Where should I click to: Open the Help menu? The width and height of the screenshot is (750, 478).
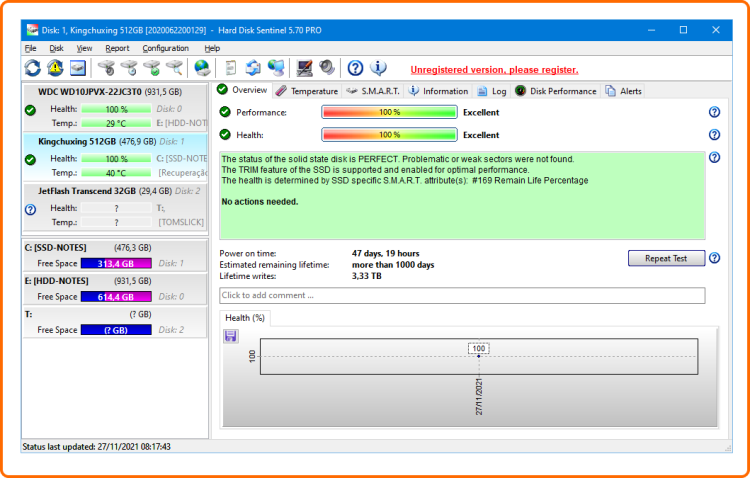click(212, 48)
